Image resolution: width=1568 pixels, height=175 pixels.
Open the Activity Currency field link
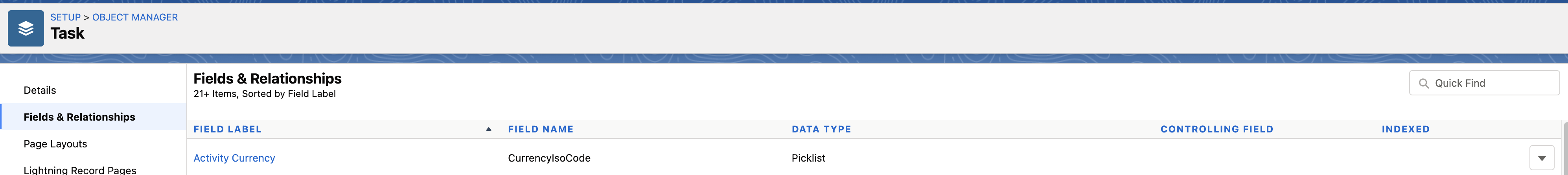(234, 158)
